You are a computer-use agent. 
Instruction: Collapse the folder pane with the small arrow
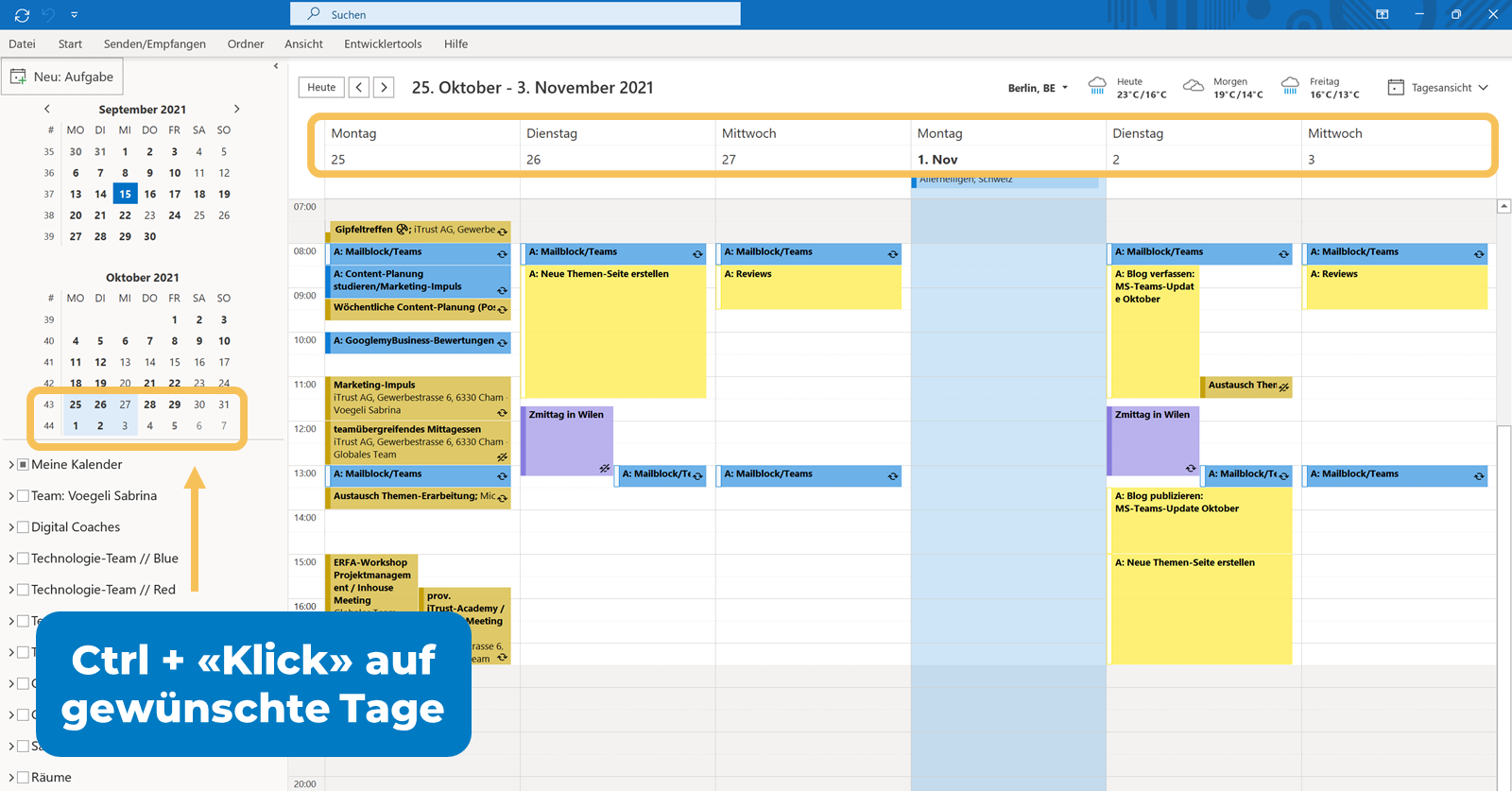276,66
